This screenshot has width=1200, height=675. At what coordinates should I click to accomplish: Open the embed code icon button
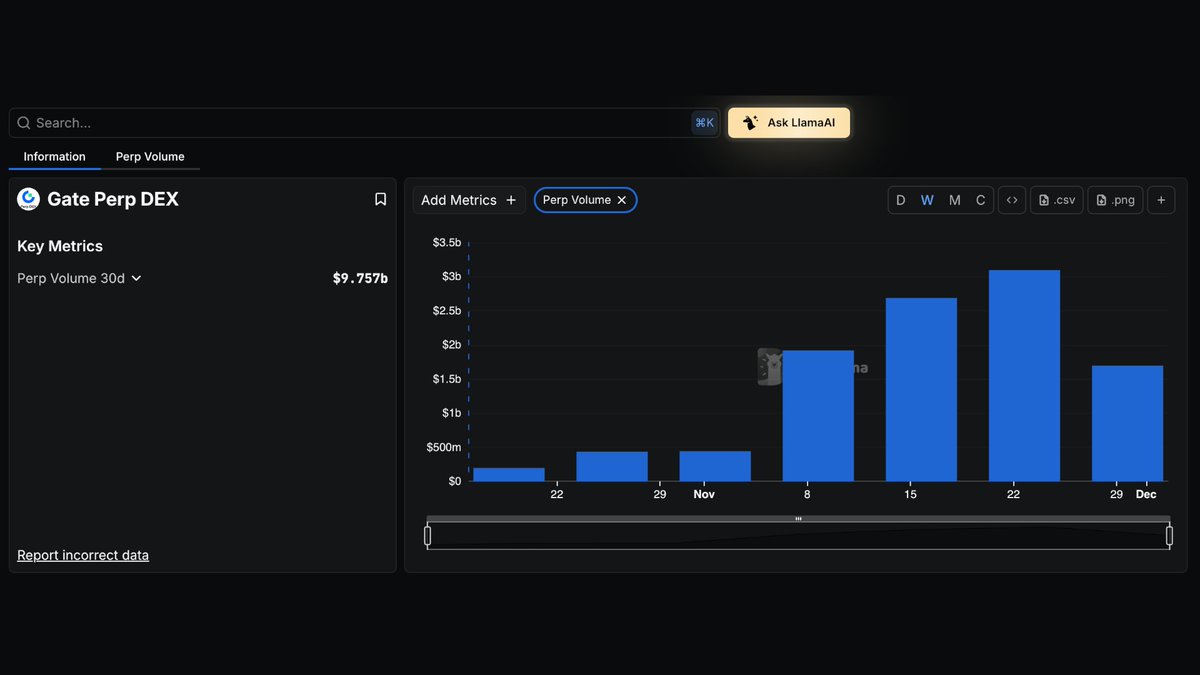1012,200
